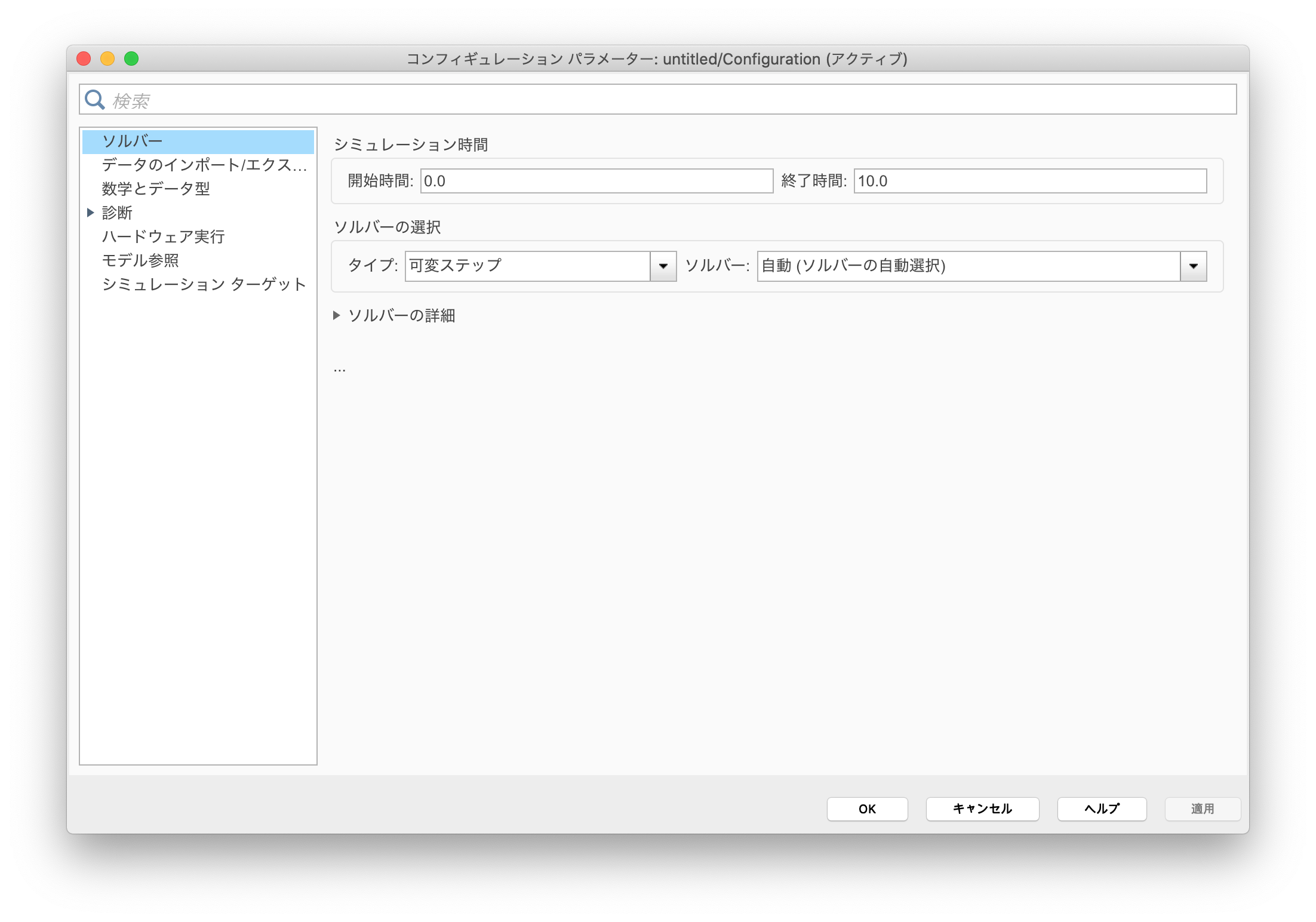
Task: Select ハードウェア実行 in the sidebar
Action: click(x=163, y=236)
